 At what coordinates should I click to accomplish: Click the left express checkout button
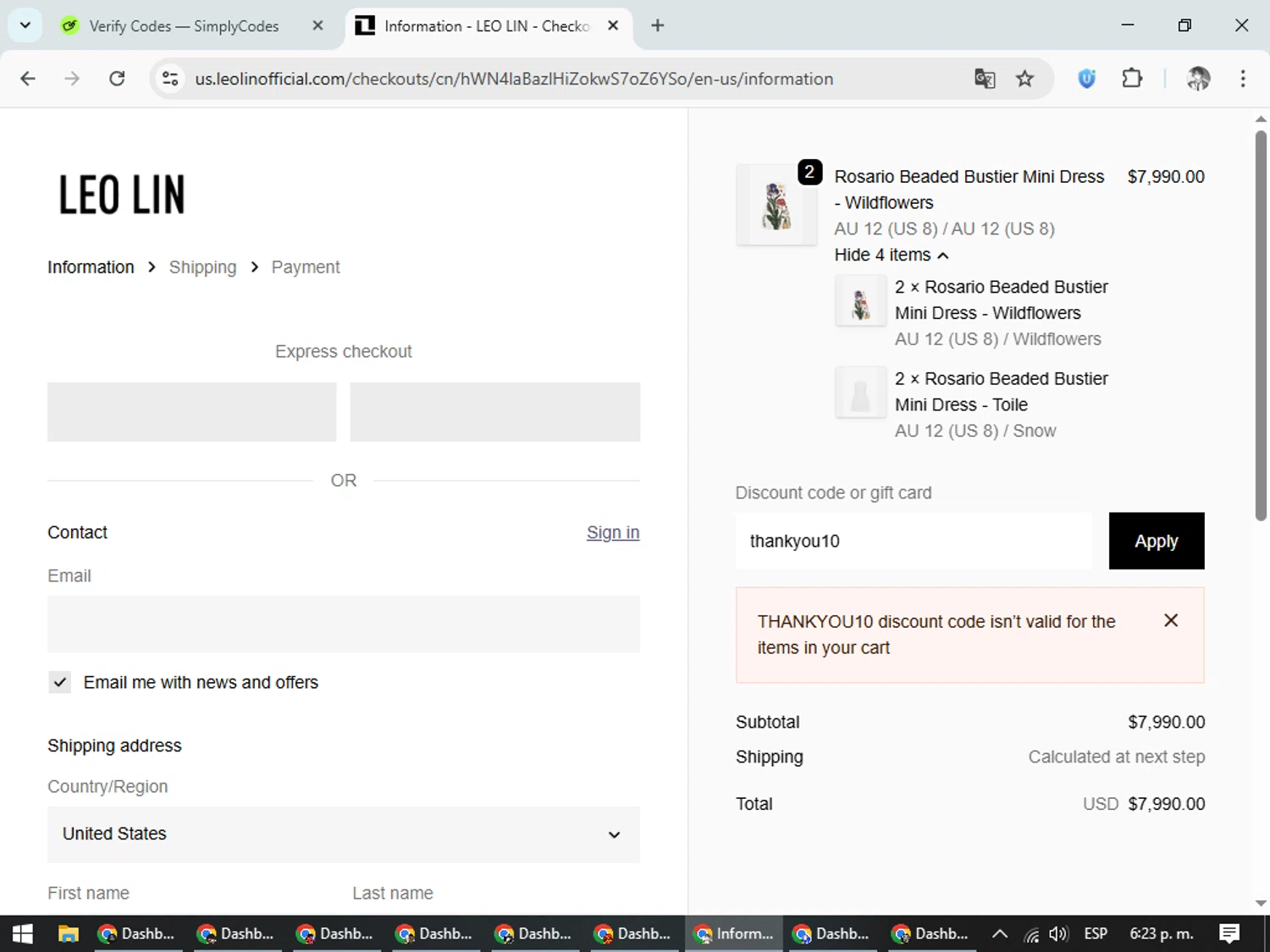pyautogui.click(x=192, y=412)
